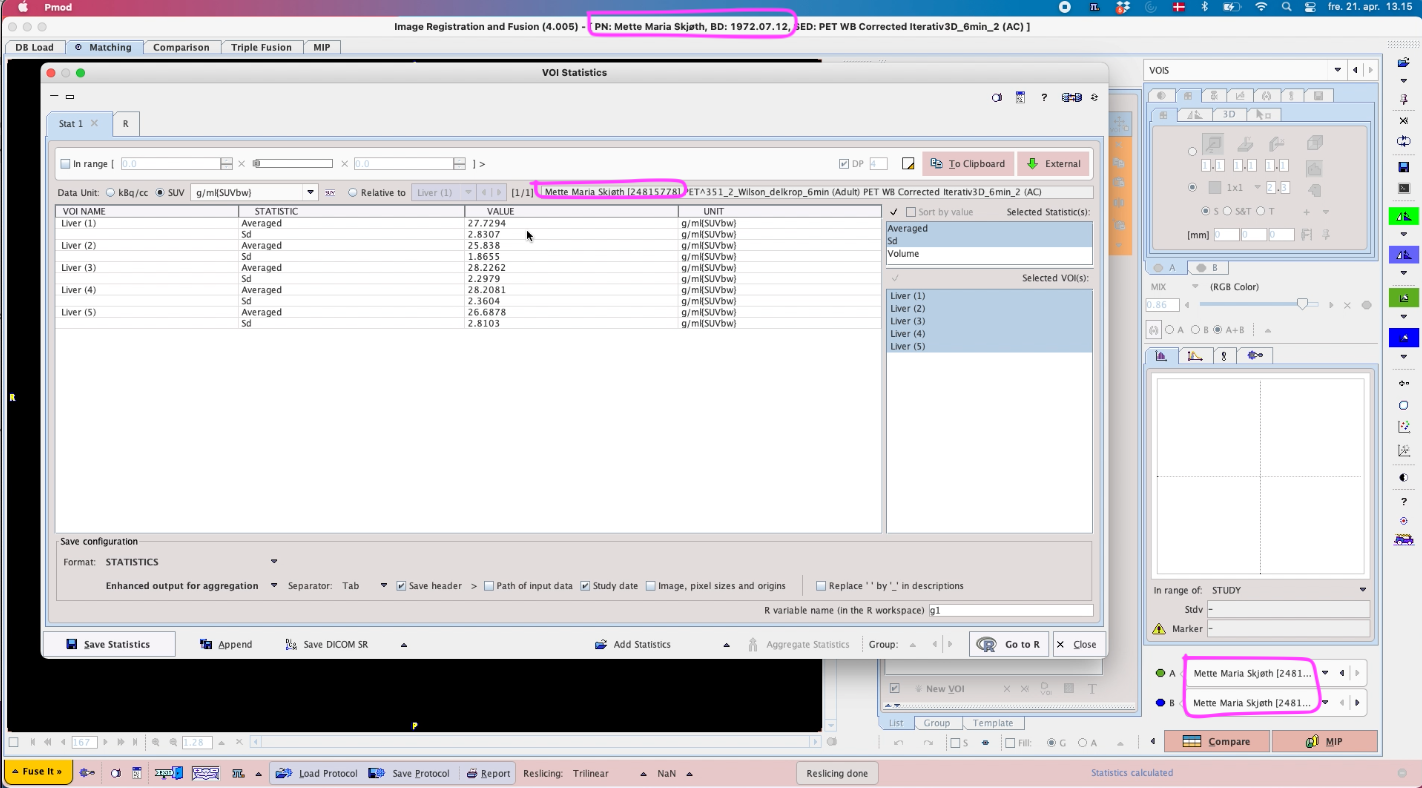1422x788 pixels.
Task: Open the Comparison tab
Action: [x=181, y=47]
